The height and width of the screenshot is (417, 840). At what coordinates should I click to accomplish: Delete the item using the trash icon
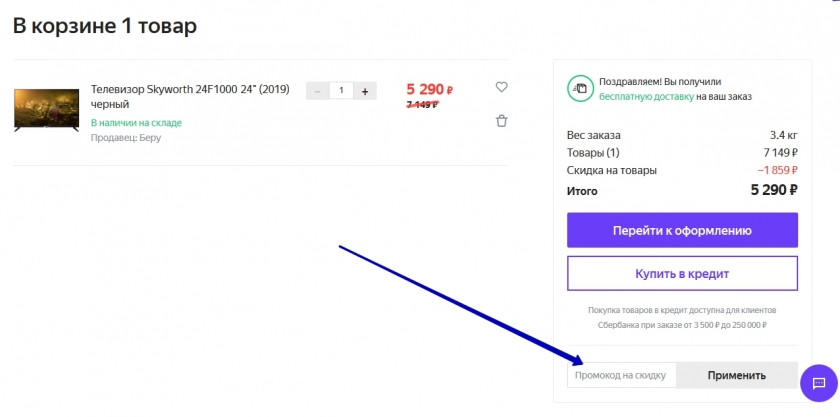pos(501,121)
